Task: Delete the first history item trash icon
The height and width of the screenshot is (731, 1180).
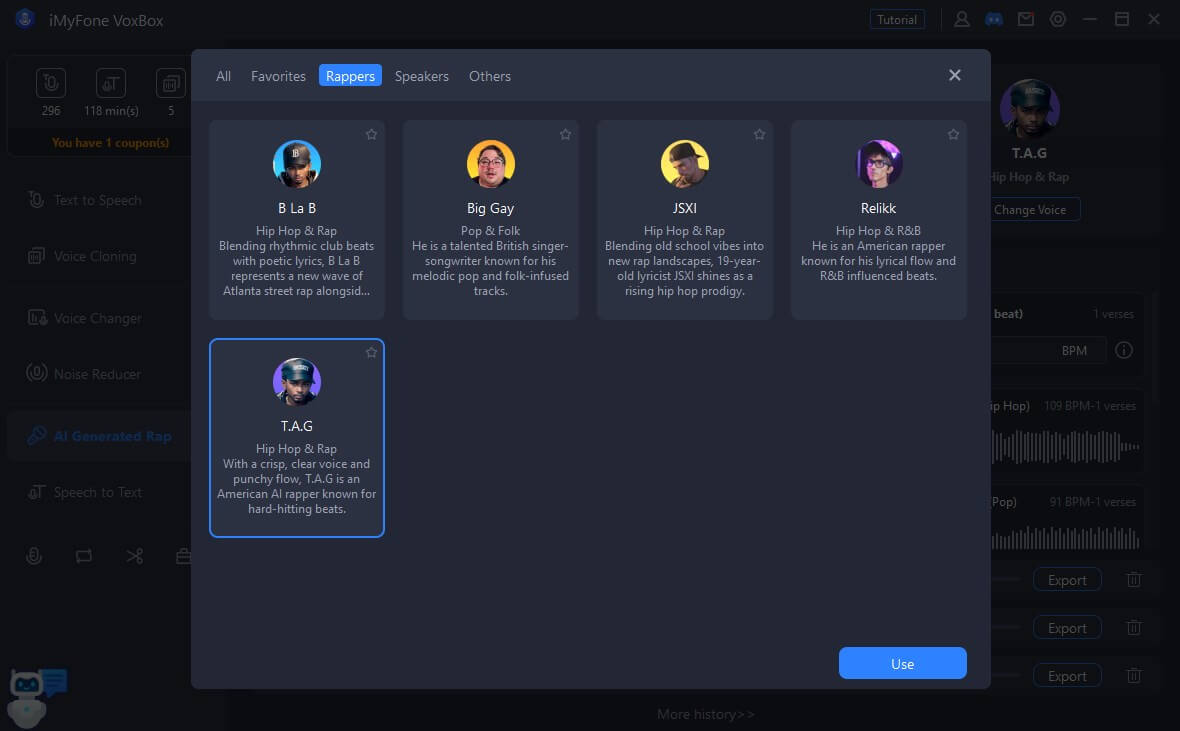Action: coord(1133,579)
